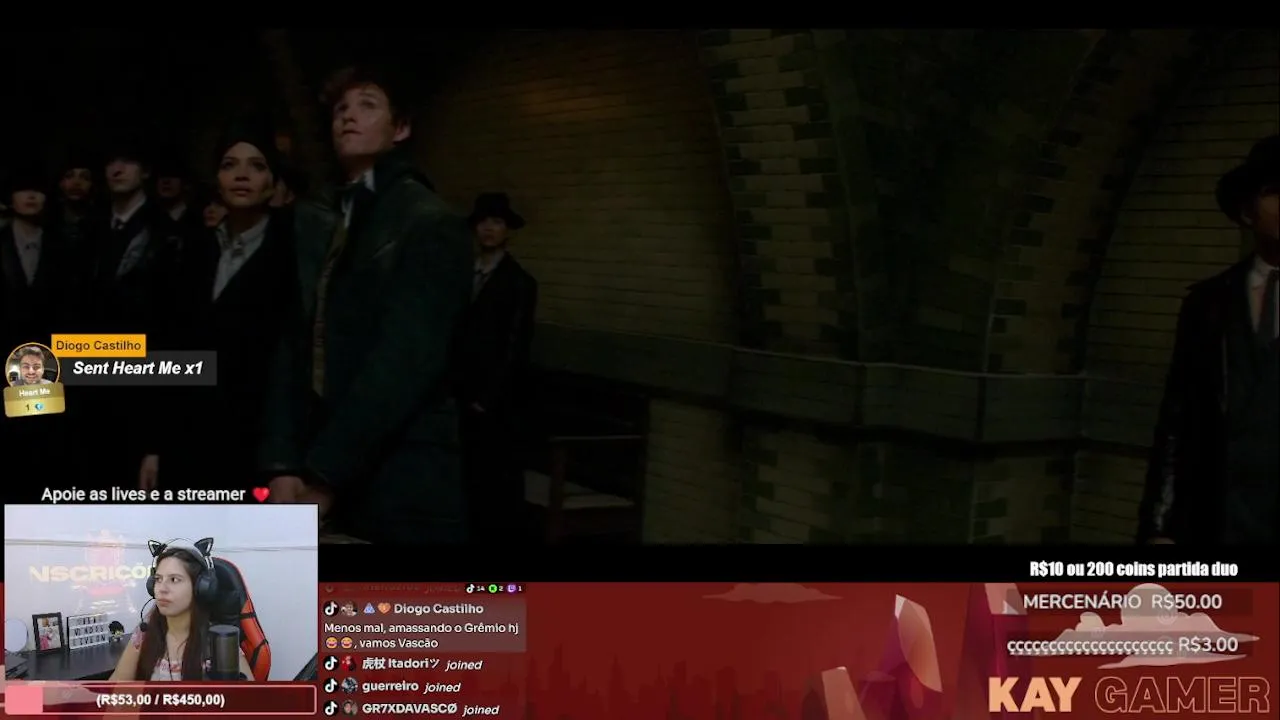This screenshot has width=1280, height=720.
Task: Click TikTok icon beside guerreiro joined row
Action: tap(331, 686)
